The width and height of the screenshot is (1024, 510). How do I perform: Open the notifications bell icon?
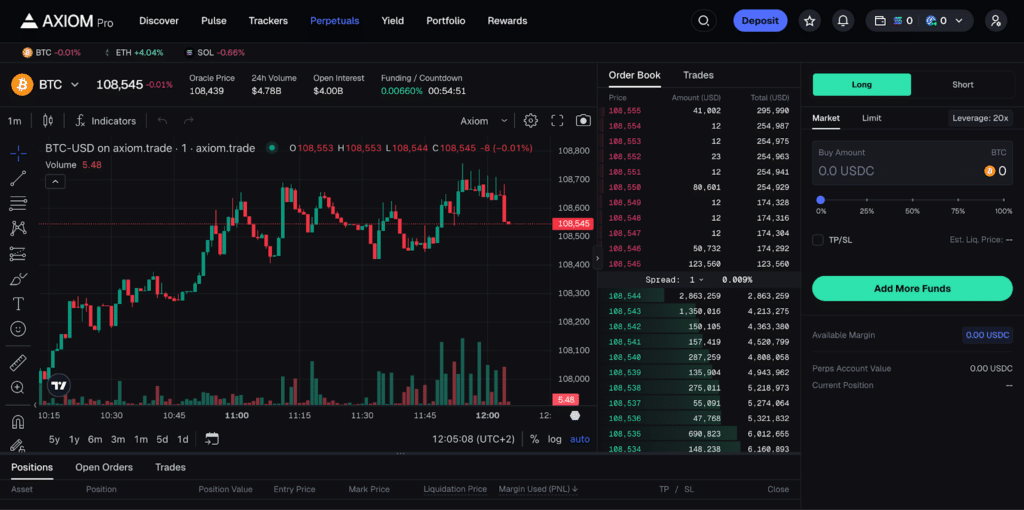[843, 21]
